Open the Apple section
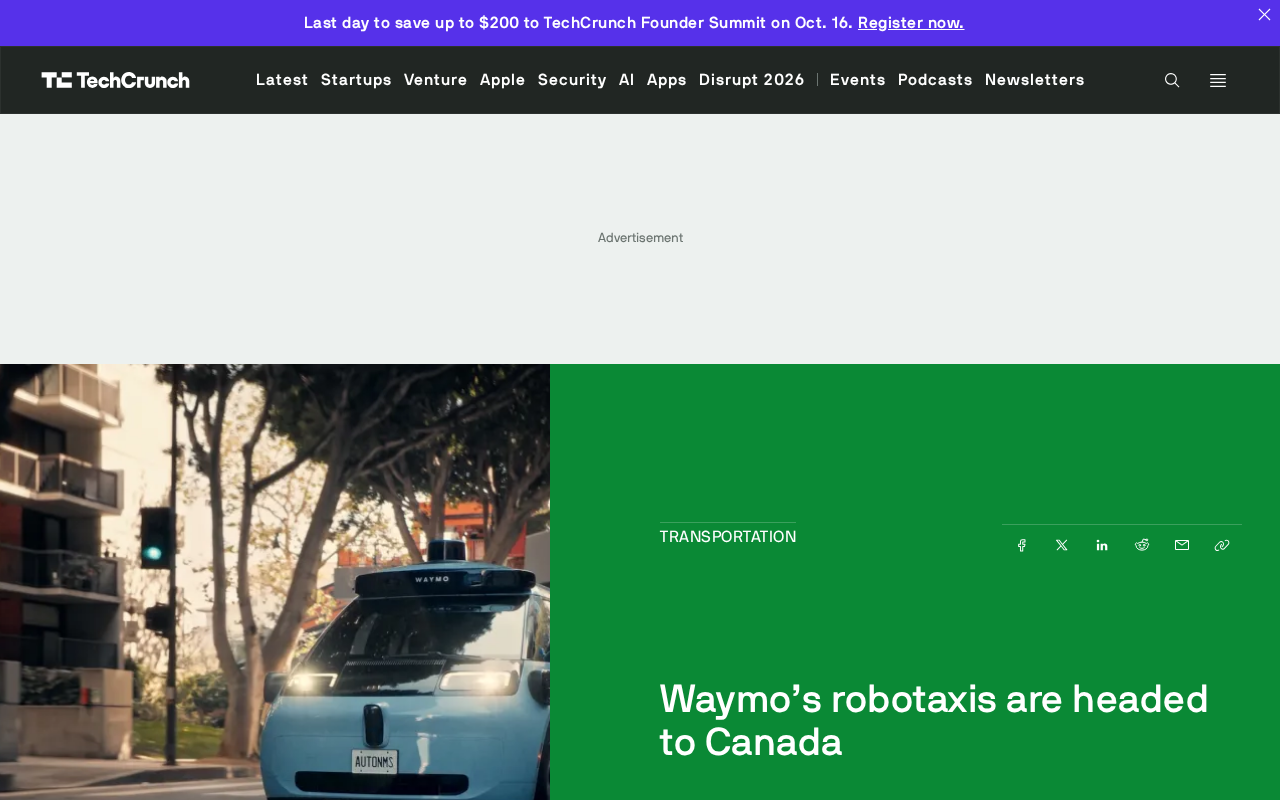 tap(503, 79)
